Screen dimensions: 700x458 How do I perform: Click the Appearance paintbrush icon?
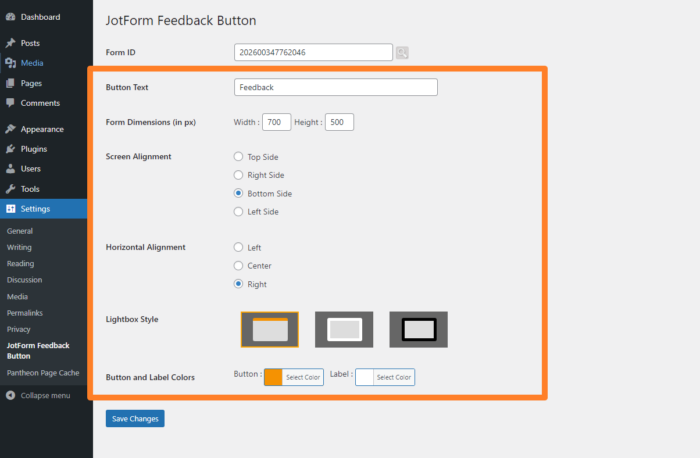tap(10, 129)
